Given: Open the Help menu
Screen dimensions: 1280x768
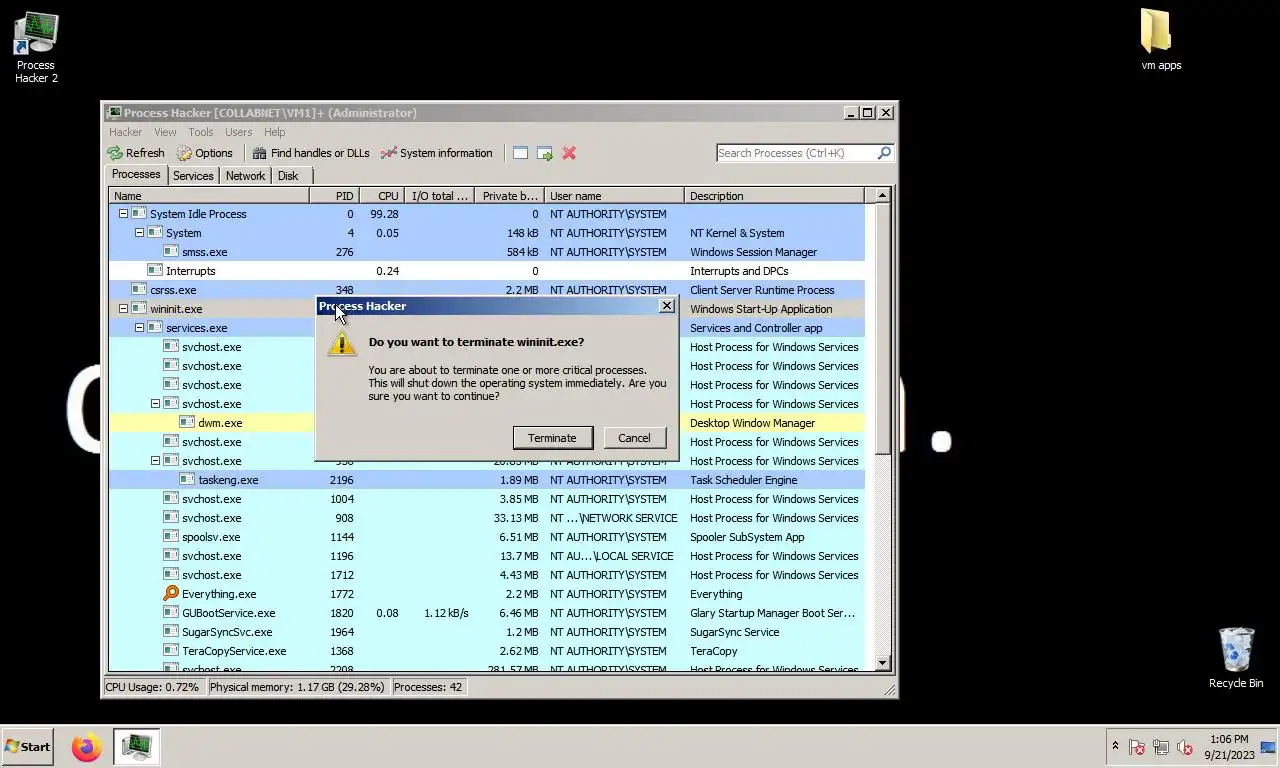Looking at the screenshot, I should [274, 132].
